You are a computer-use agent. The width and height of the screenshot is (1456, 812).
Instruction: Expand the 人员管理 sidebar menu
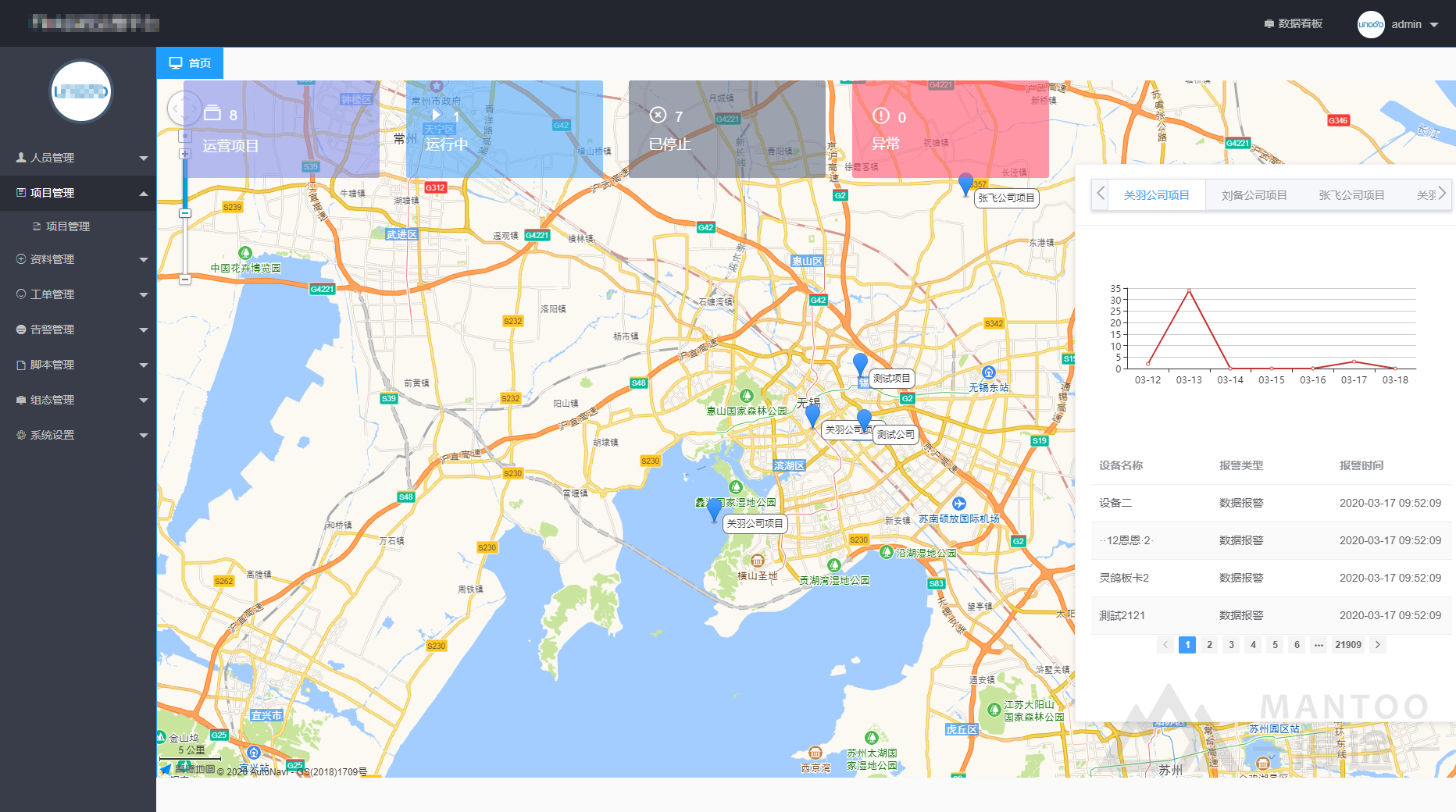pyautogui.click(x=78, y=158)
